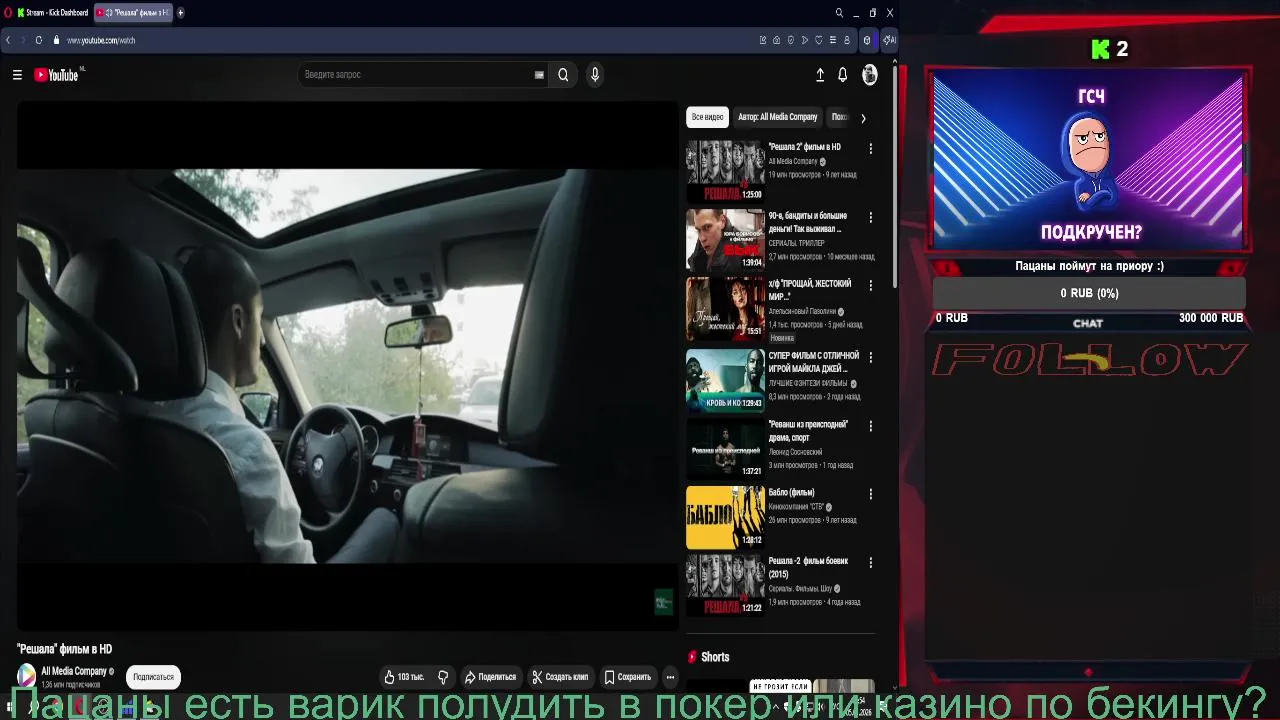Click the Поделиться button
Screen dimensions: 1280x720
pos(490,677)
